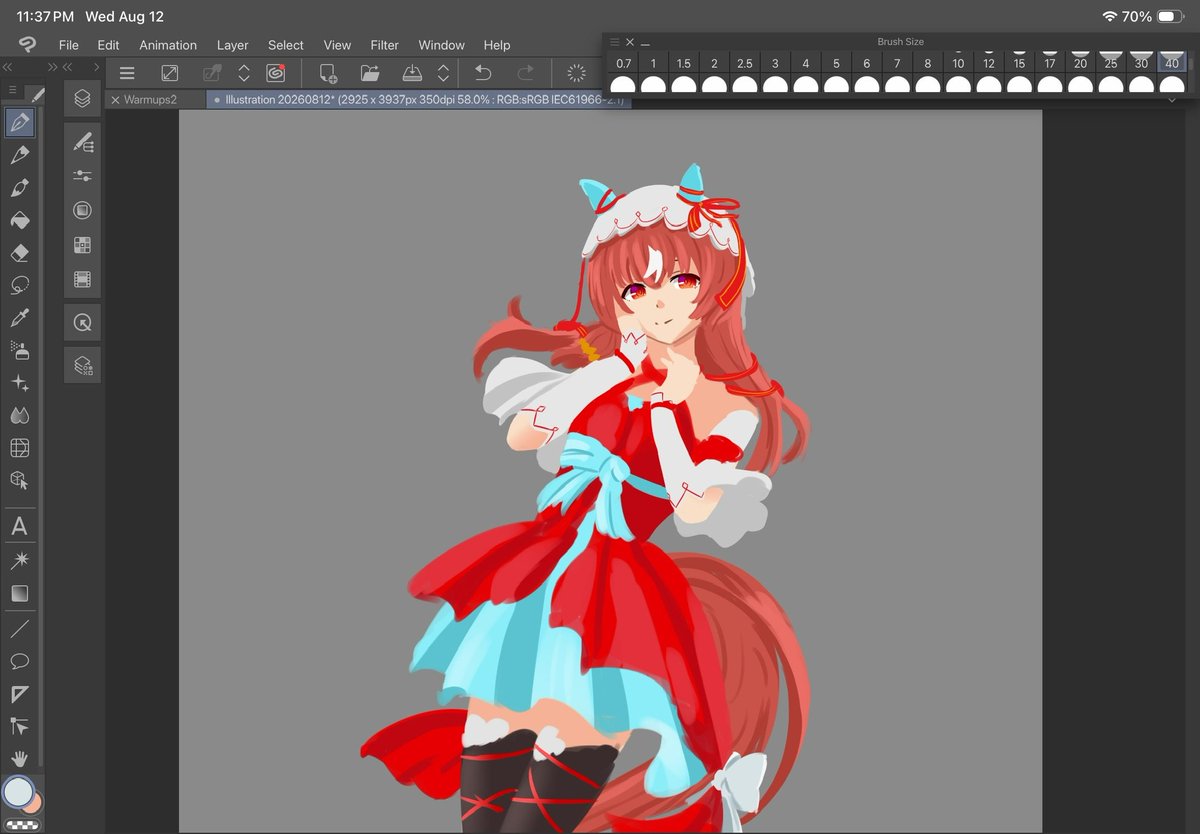This screenshot has width=1200, height=834.
Task: Select the light blue main color swatch
Action: point(17,792)
